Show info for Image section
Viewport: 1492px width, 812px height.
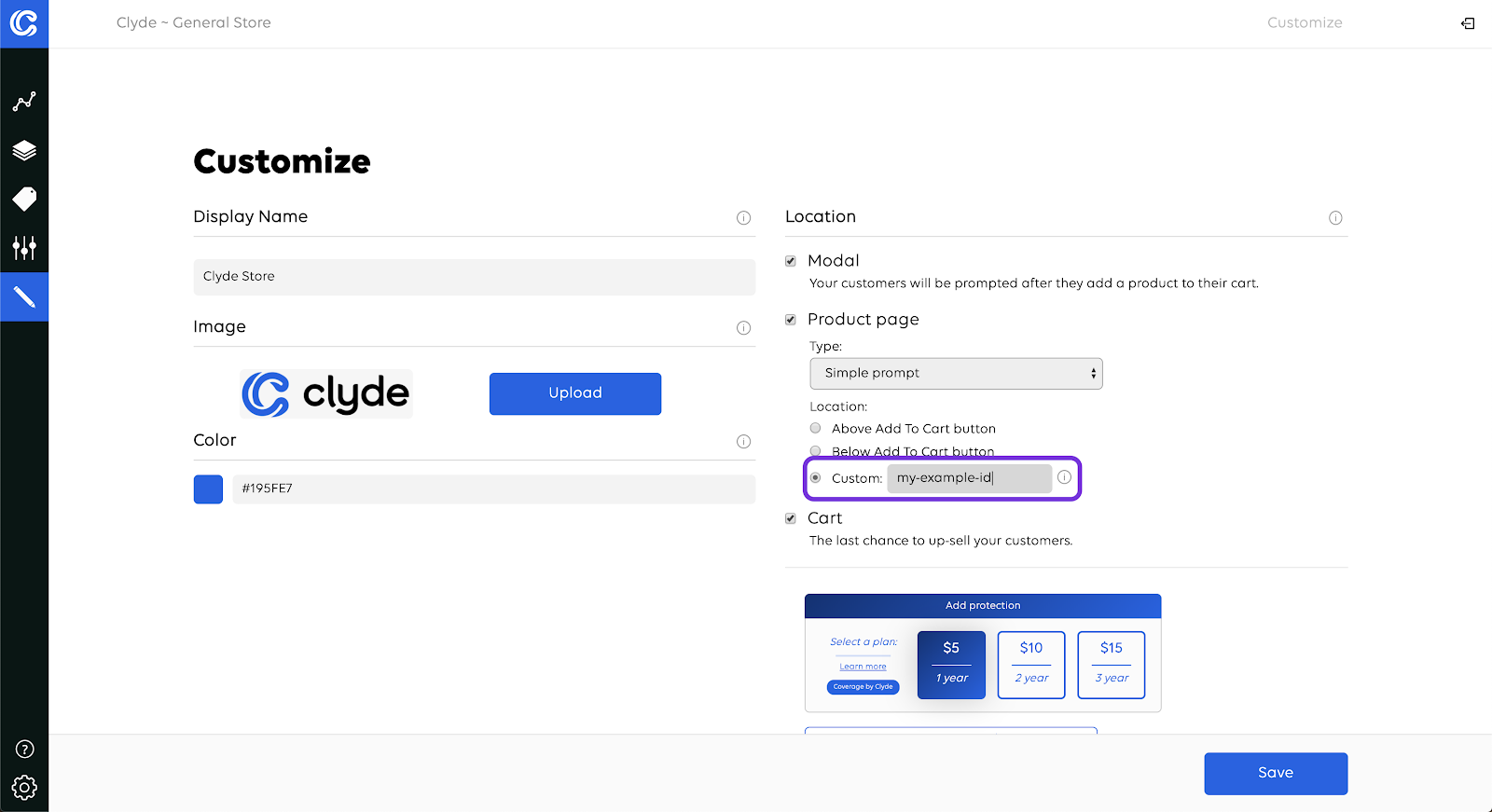tap(743, 328)
